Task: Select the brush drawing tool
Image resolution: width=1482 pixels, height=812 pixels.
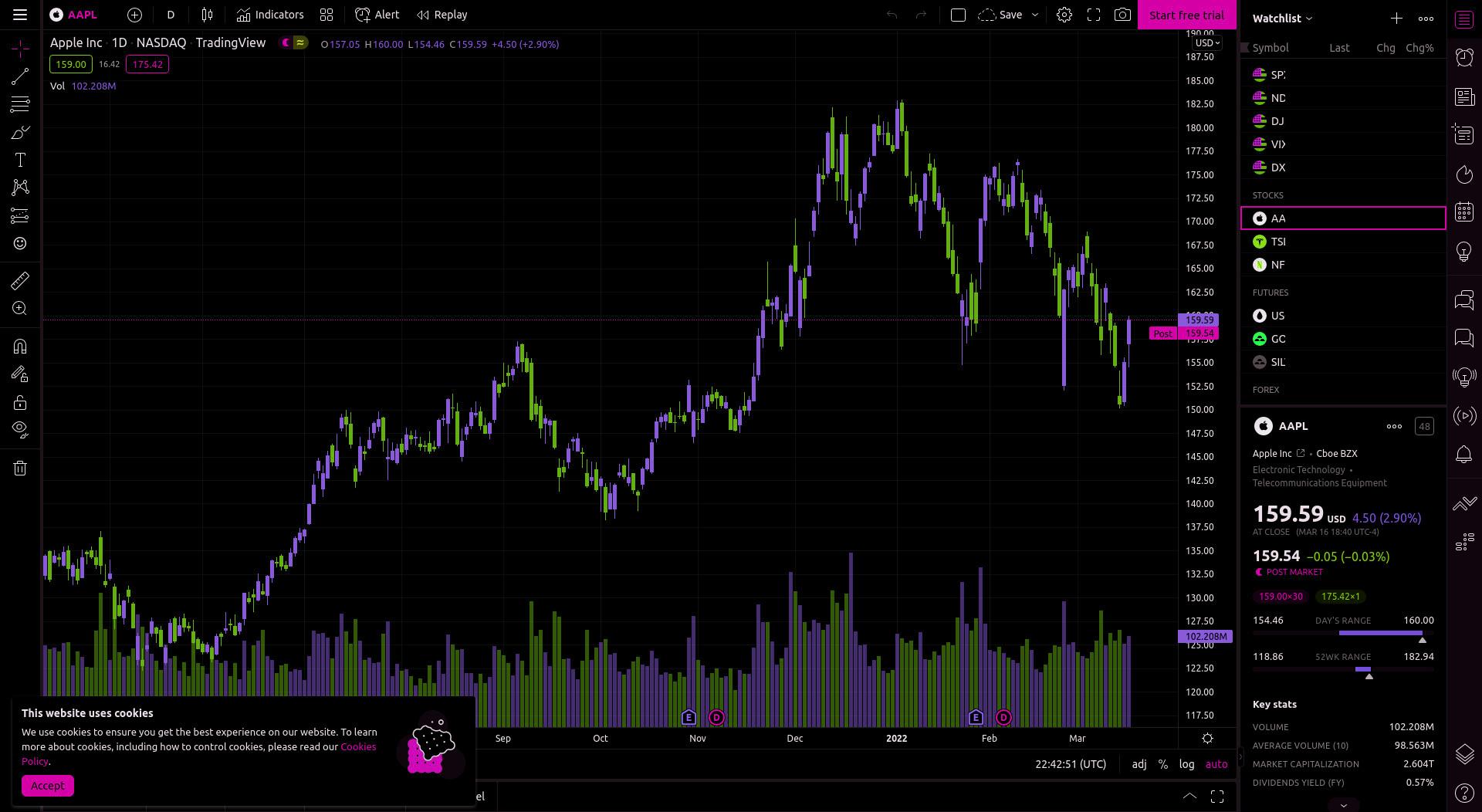Action: click(20, 133)
